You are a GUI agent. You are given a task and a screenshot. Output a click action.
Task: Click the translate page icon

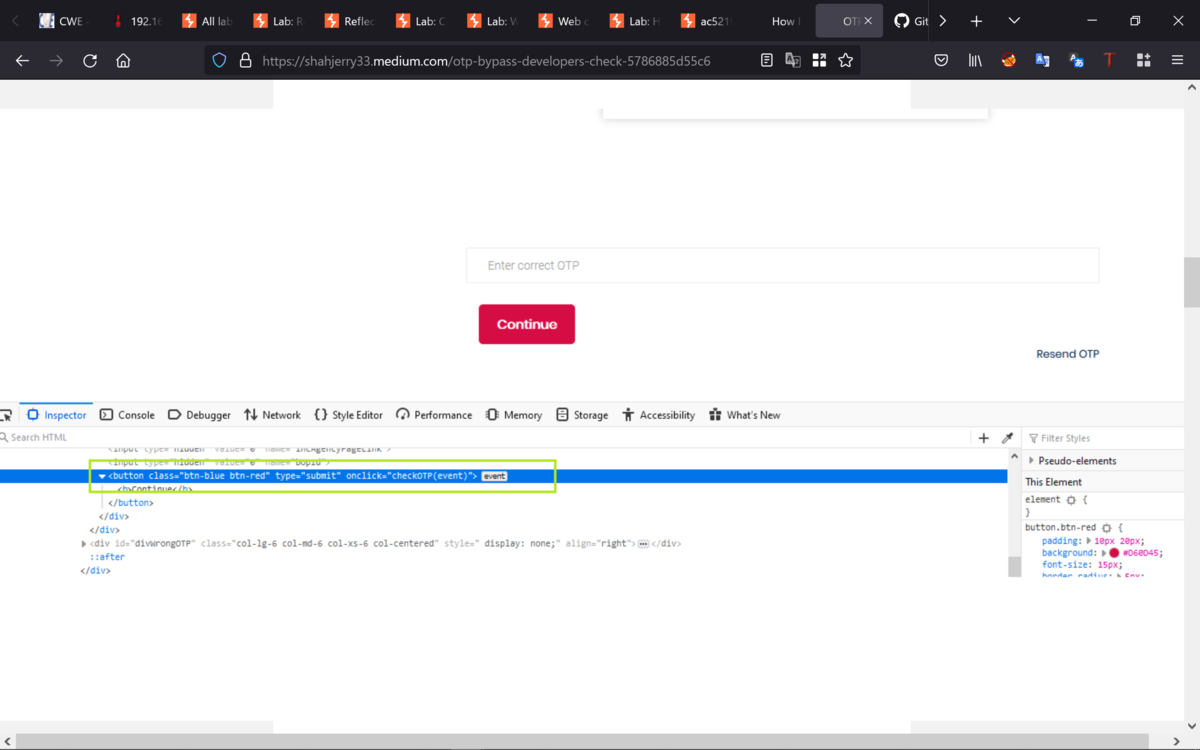point(793,61)
